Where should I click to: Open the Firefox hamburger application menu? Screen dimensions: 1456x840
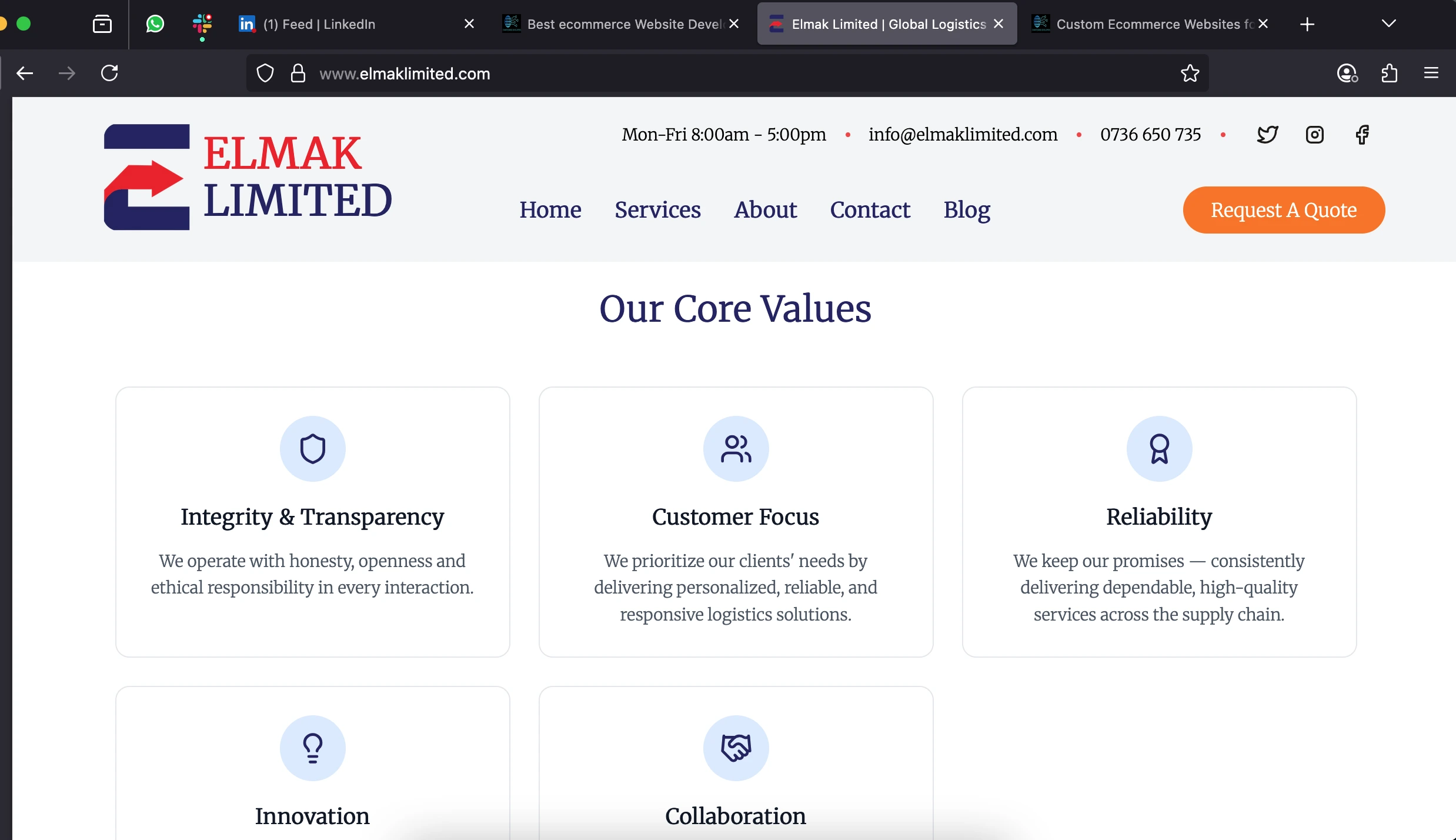tap(1431, 74)
